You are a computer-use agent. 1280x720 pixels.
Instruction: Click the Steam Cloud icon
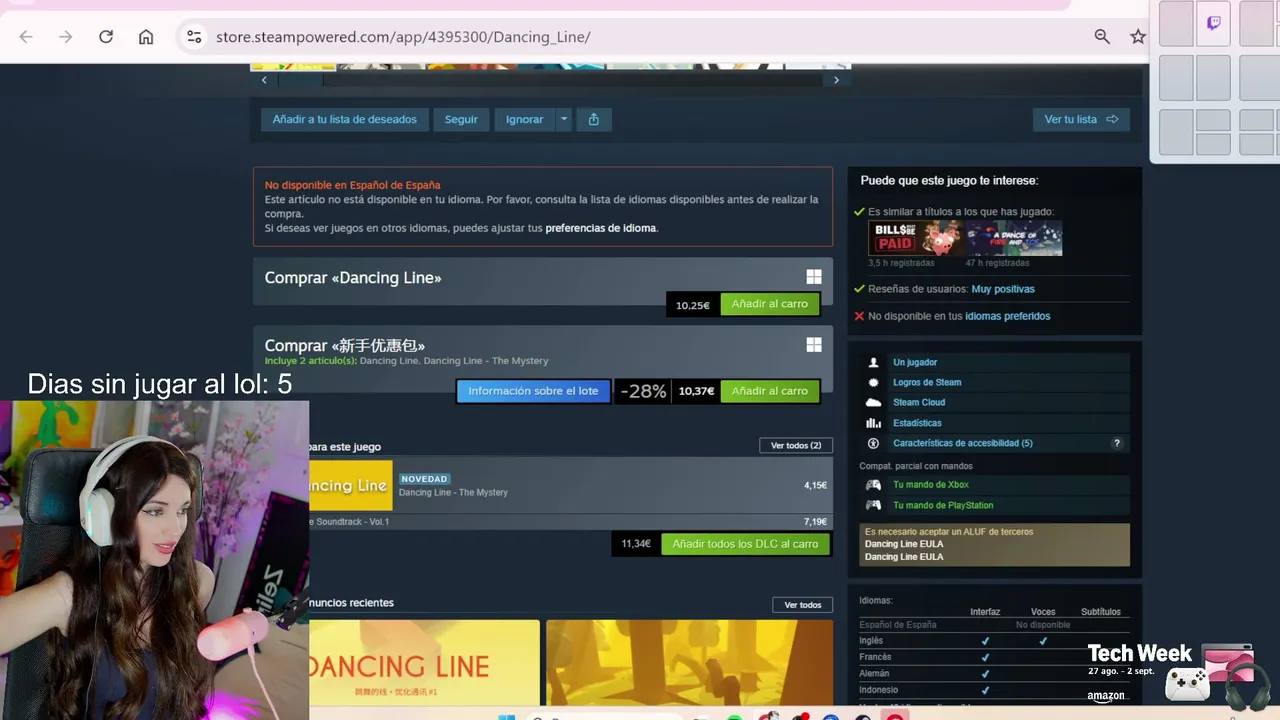[x=874, y=402]
